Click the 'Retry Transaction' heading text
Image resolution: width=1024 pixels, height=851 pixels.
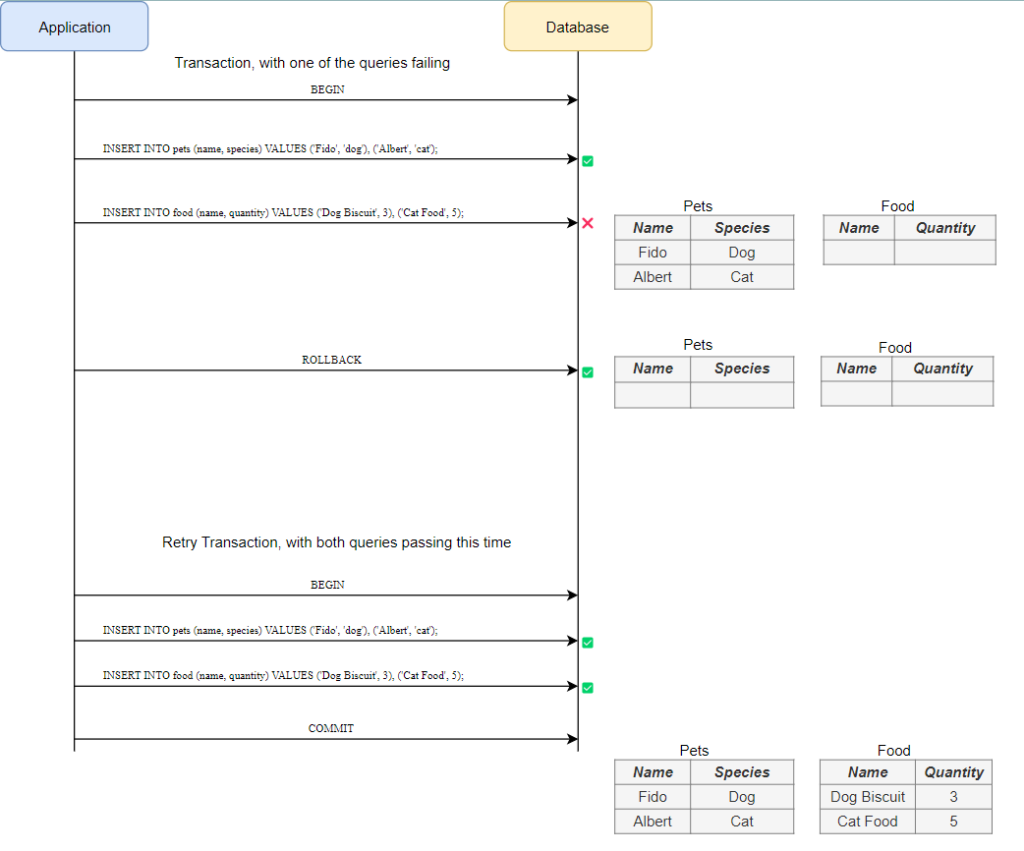click(x=336, y=542)
